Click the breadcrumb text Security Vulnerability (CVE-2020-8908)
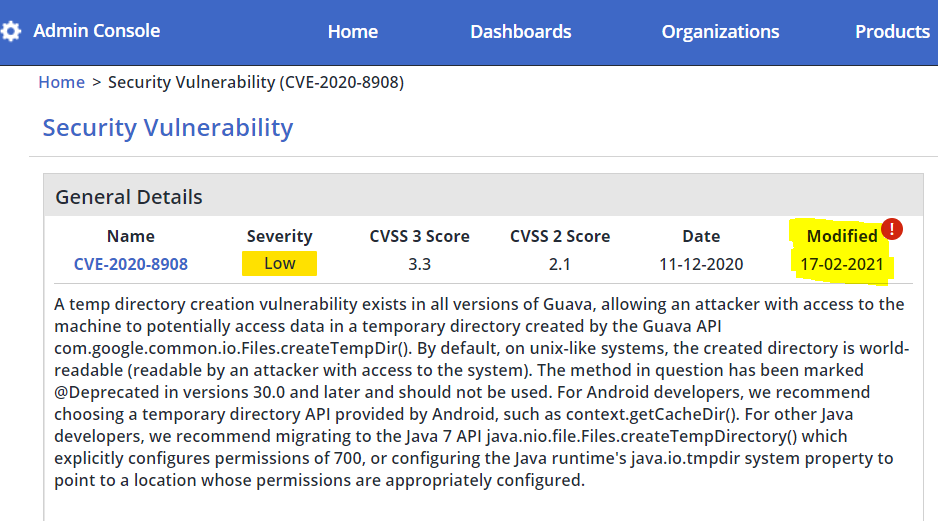Viewport: 938px width, 521px height. coord(256,82)
